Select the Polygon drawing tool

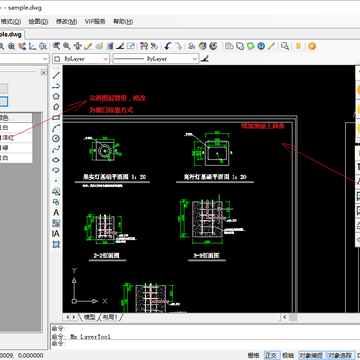[56, 96]
